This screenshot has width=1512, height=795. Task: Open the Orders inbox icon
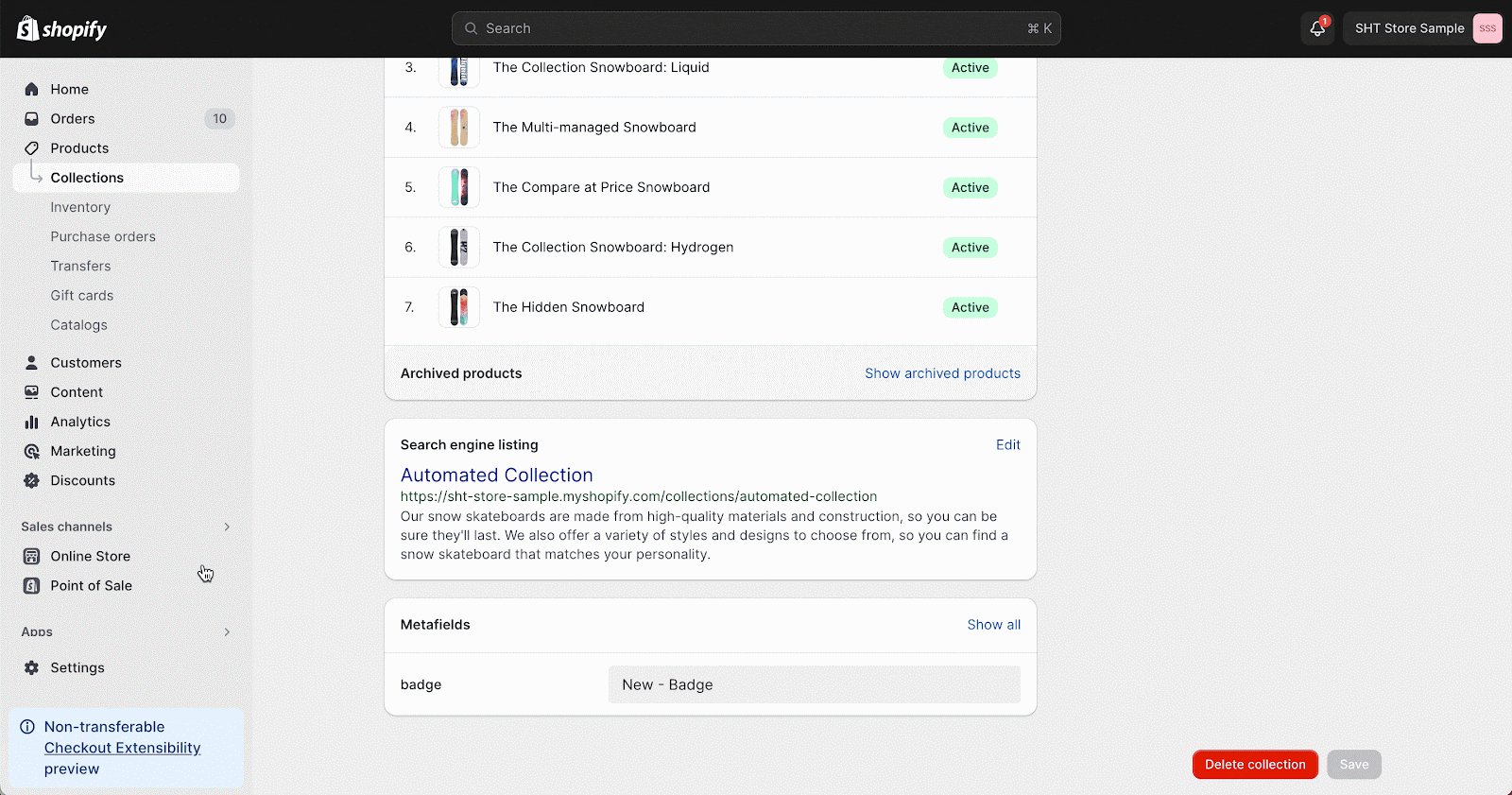(x=31, y=118)
